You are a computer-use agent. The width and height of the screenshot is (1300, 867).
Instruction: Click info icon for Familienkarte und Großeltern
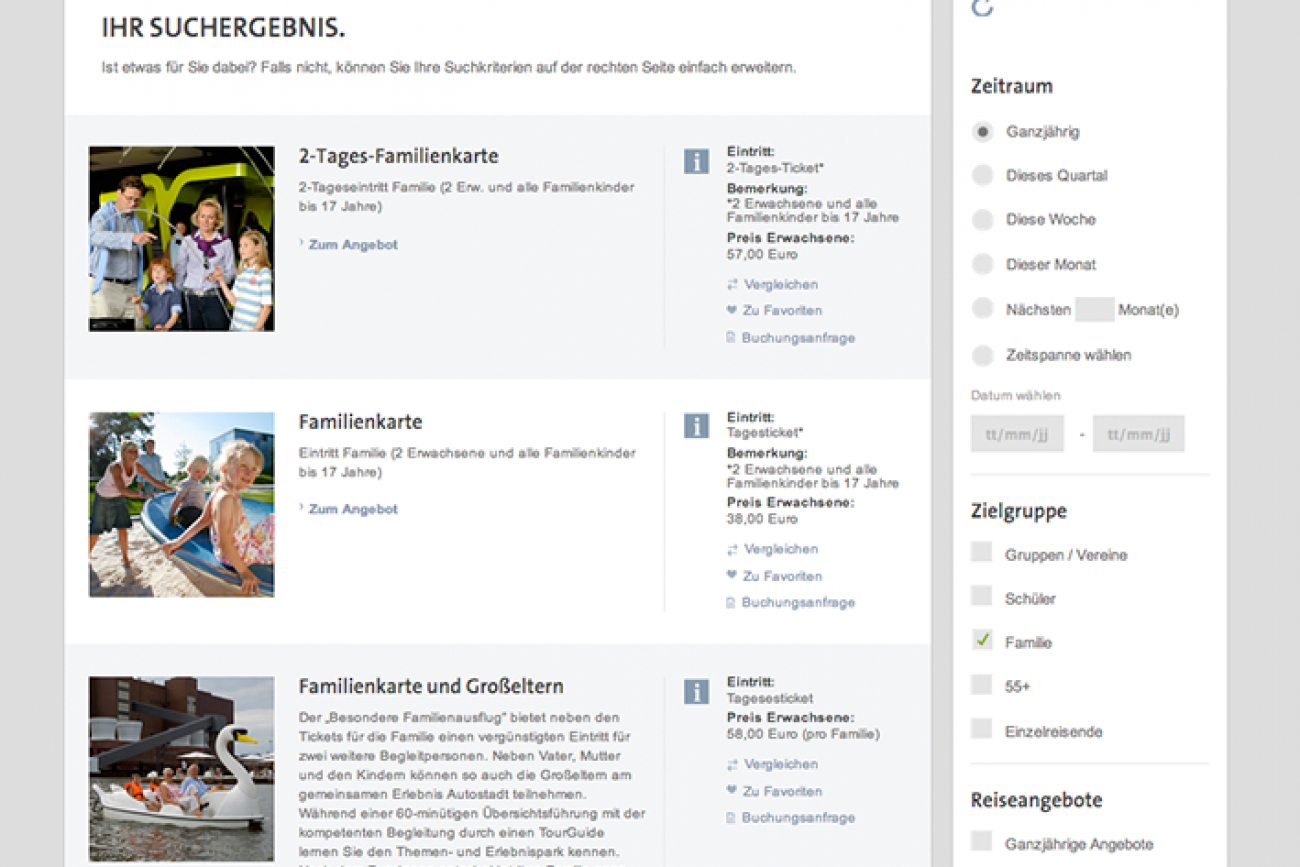tap(696, 691)
